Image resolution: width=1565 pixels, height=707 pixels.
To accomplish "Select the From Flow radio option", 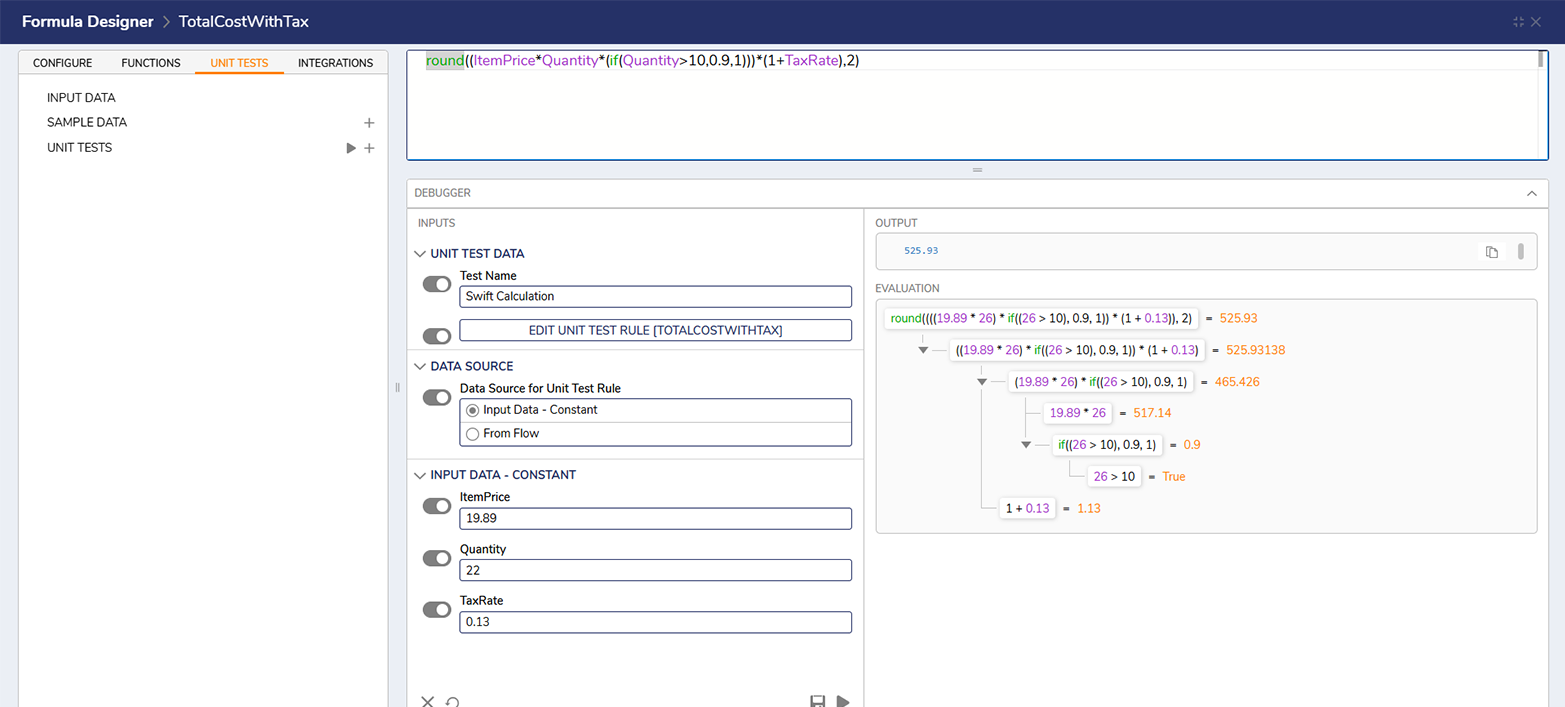I will click(x=473, y=434).
